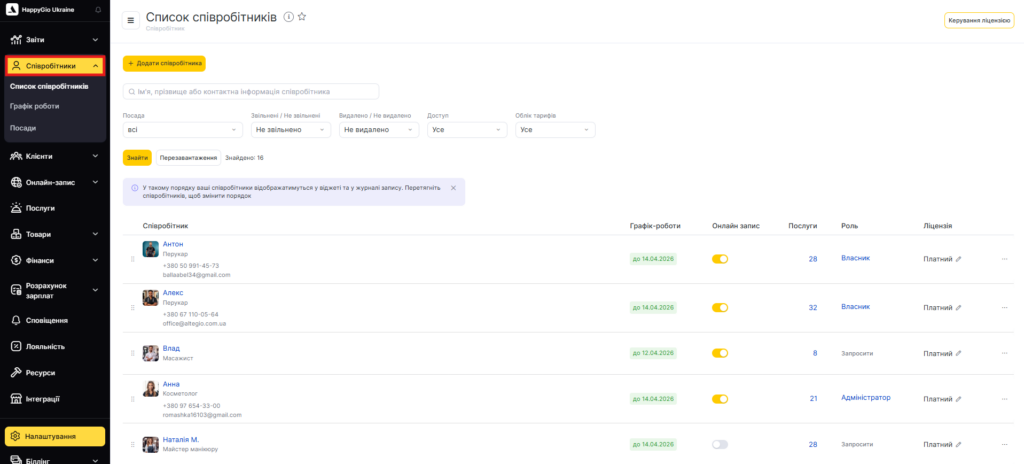The image size is (1024, 464).
Task: Close the blue info banner
Action: pyautogui.click(x=453, y=187)
